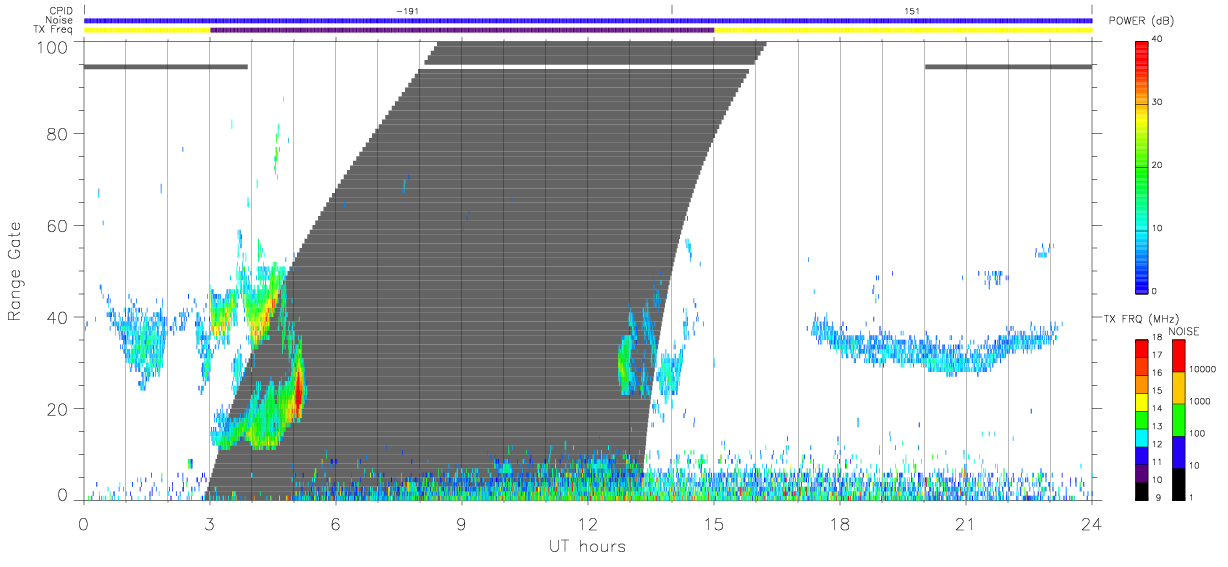Viewport: 1228px width, 567px height.
Task: Click the cyan 12 MHz TX FRQ swatch
Action: (1142, 437)
